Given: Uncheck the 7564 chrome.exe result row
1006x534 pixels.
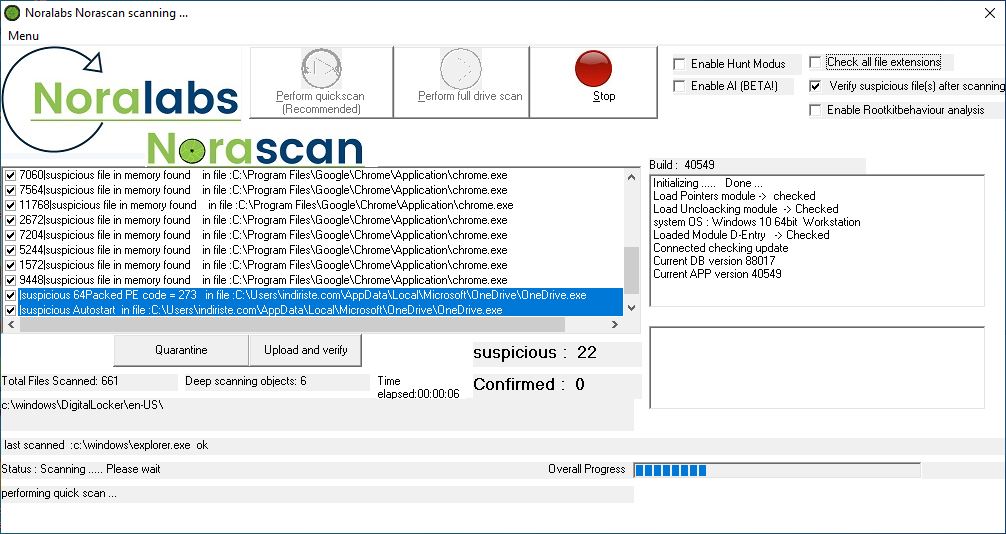Looking at the screenshot, I should point(10,190).
